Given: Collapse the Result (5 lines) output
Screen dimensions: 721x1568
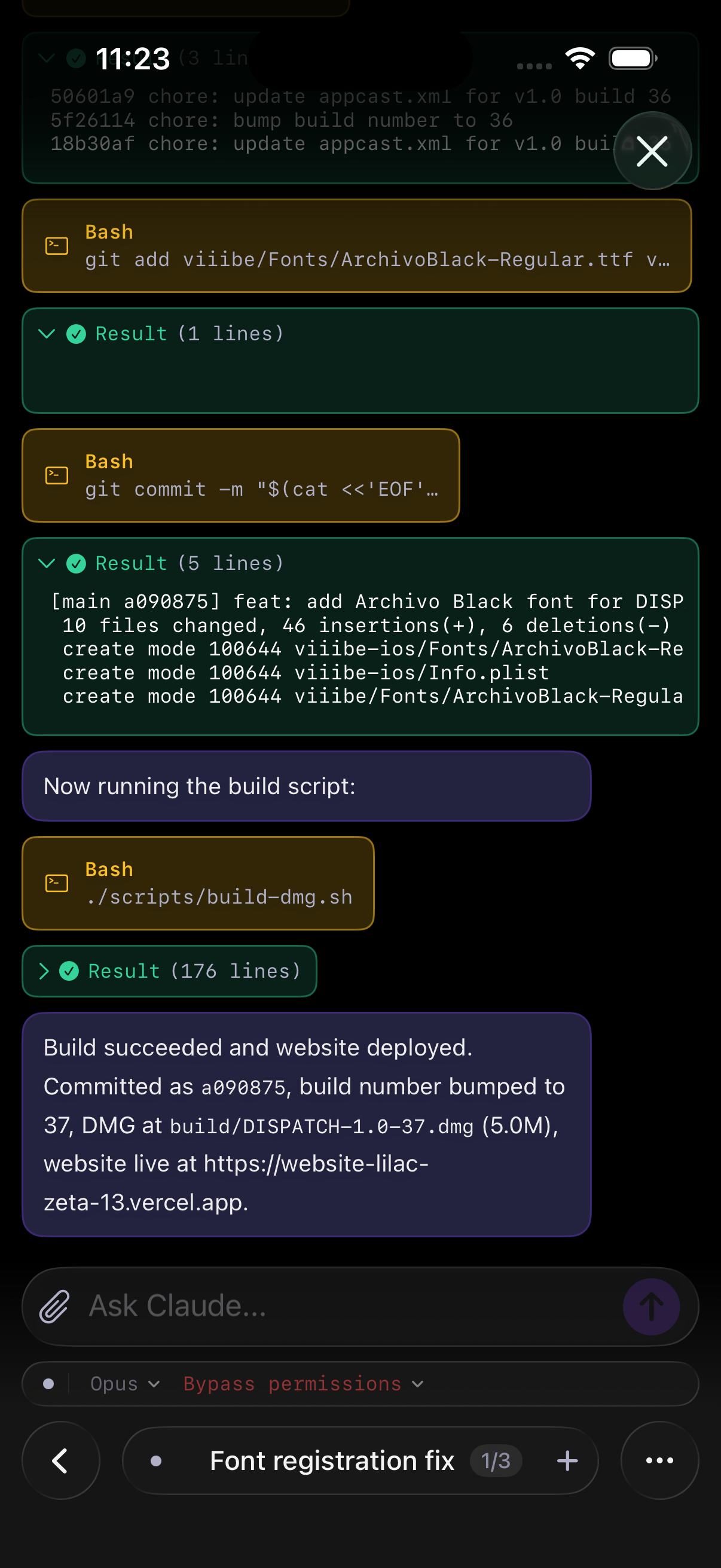Looking at the screenshot, I should point(47,563).
